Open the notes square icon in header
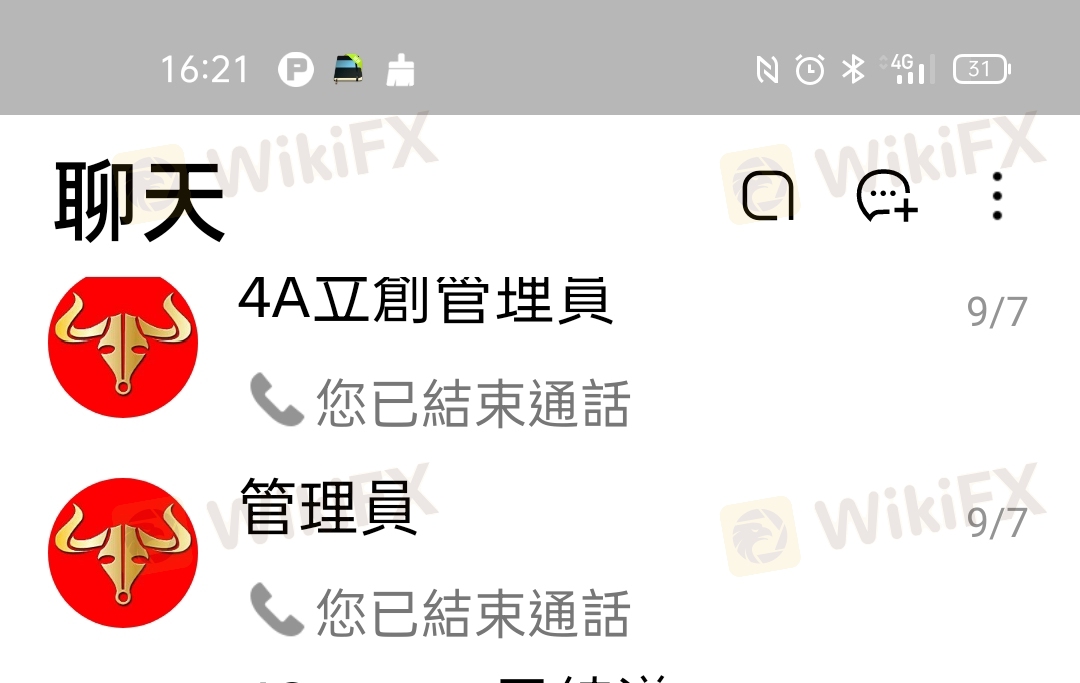 (x=768, y=196)
